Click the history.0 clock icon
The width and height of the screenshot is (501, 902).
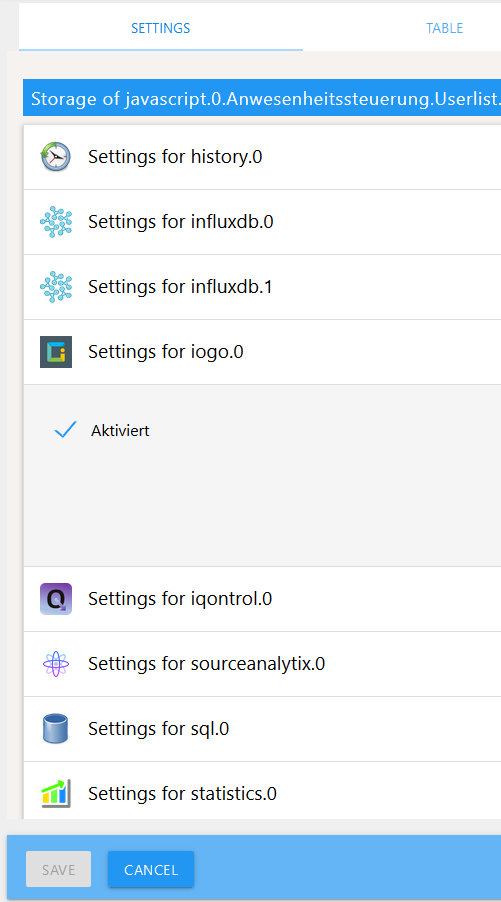[x=56, y=156]
